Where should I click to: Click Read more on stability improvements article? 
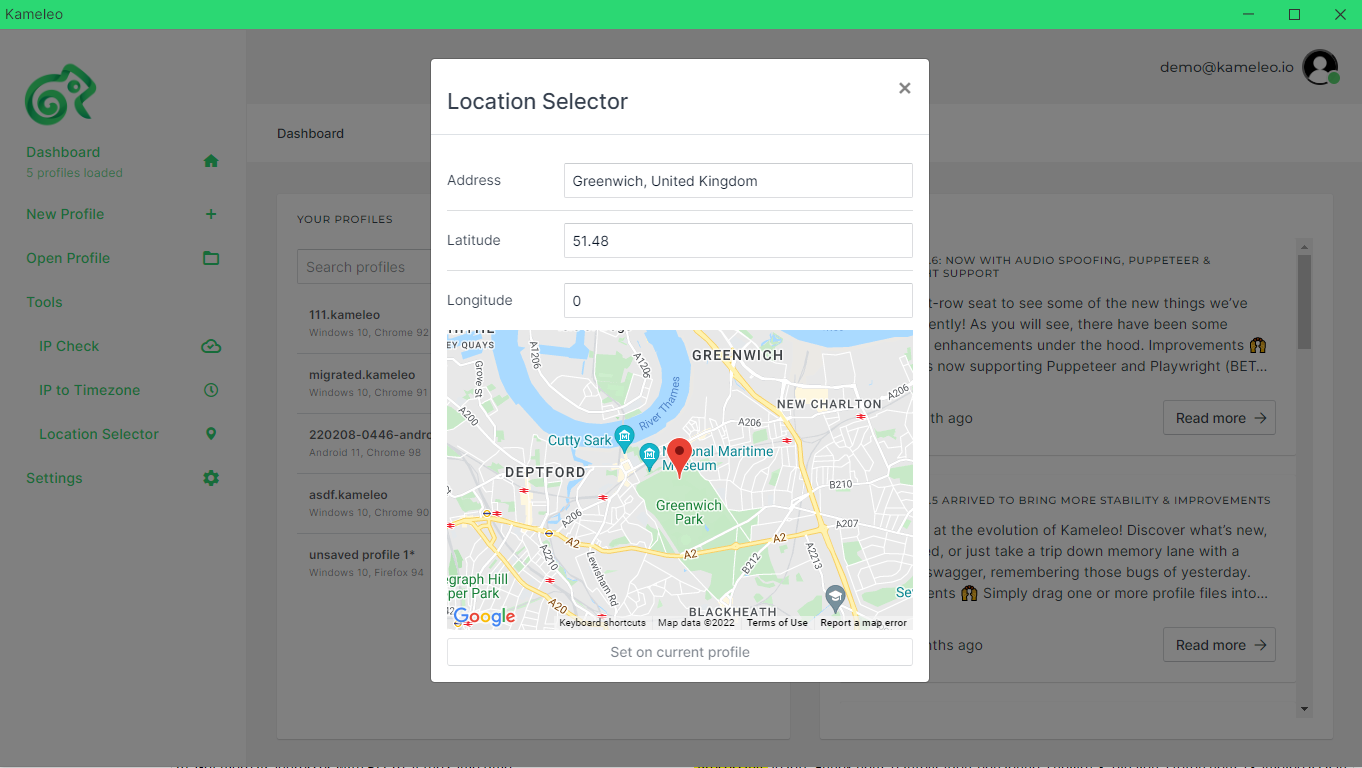tap(1219, 645)
